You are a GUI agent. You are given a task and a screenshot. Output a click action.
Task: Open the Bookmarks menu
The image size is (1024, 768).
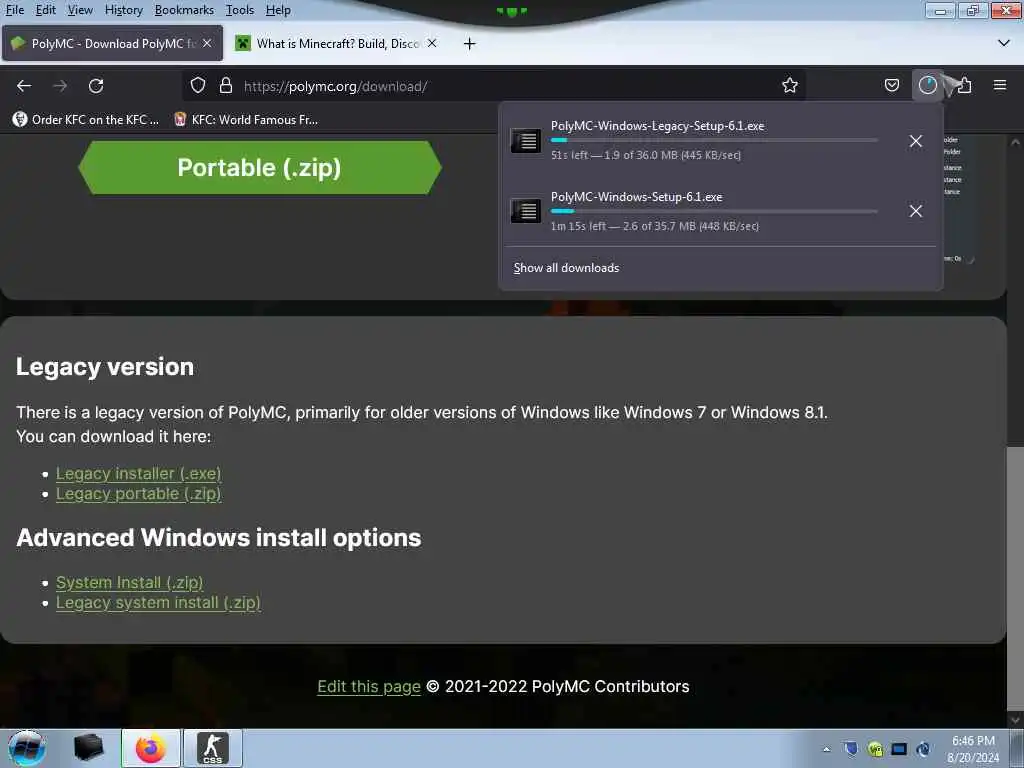pyautogui.click(x=184, y=10)
